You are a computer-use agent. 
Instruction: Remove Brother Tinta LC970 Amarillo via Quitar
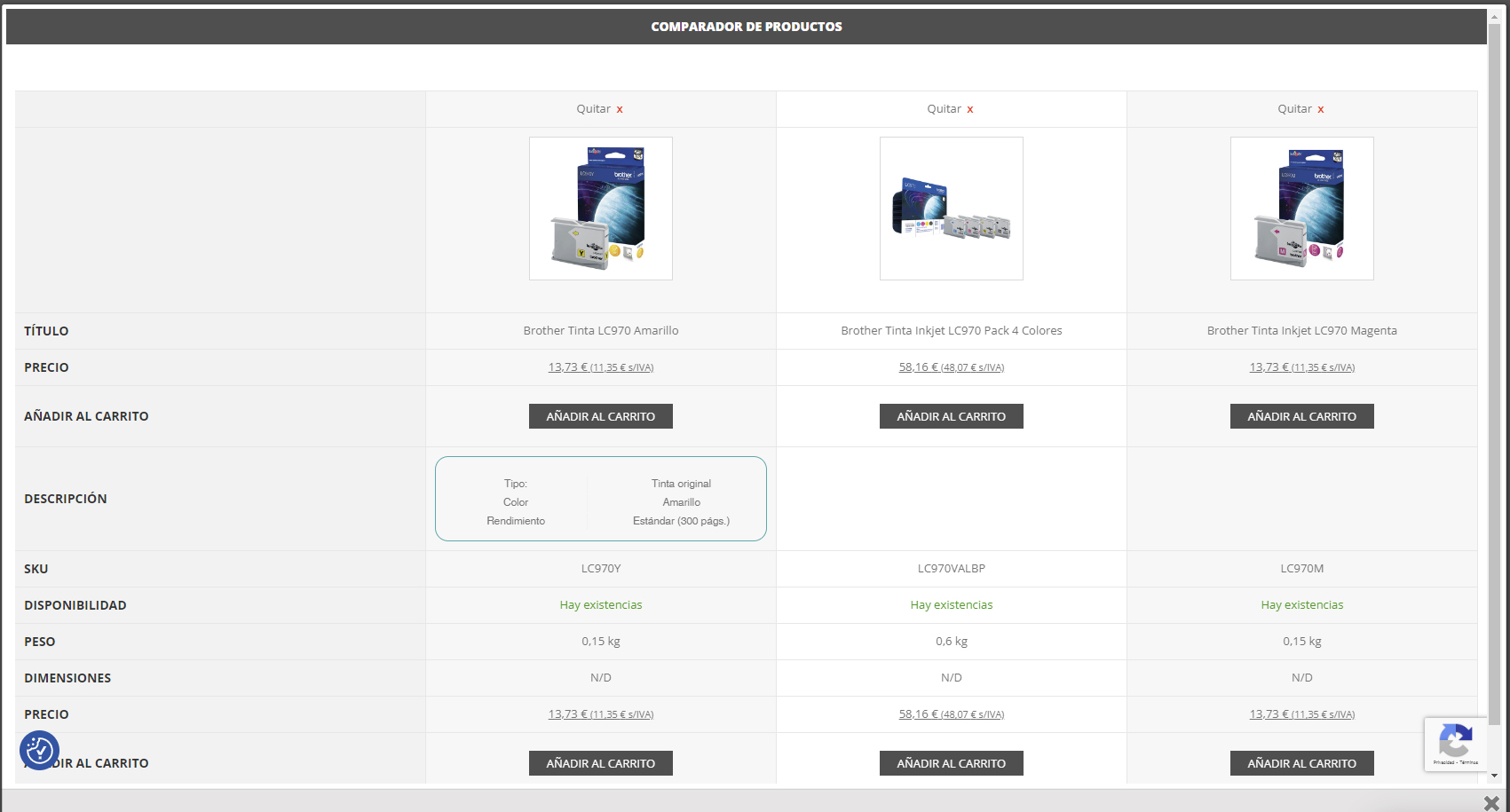pos(600,109)
